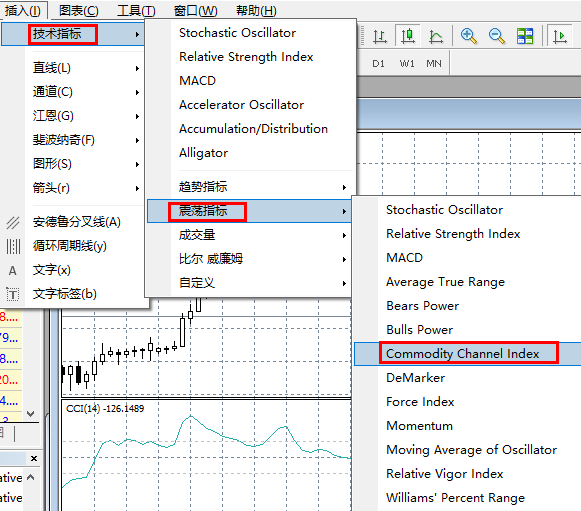Click the chart auto scroll icon
The width and height of the screenshot is (581, 511).
click(560, 36)
